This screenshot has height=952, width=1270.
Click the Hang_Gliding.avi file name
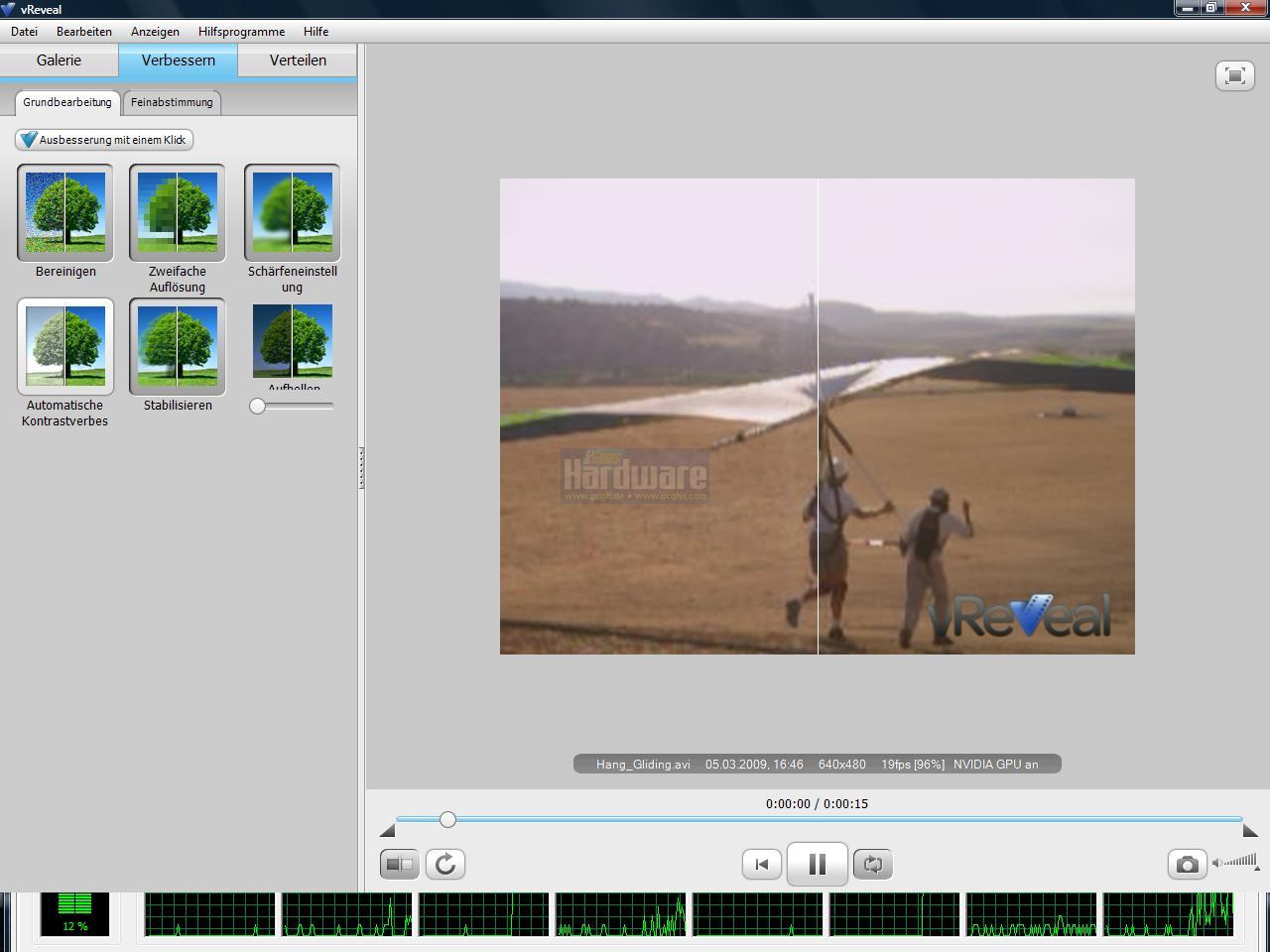tap(643, 765)
